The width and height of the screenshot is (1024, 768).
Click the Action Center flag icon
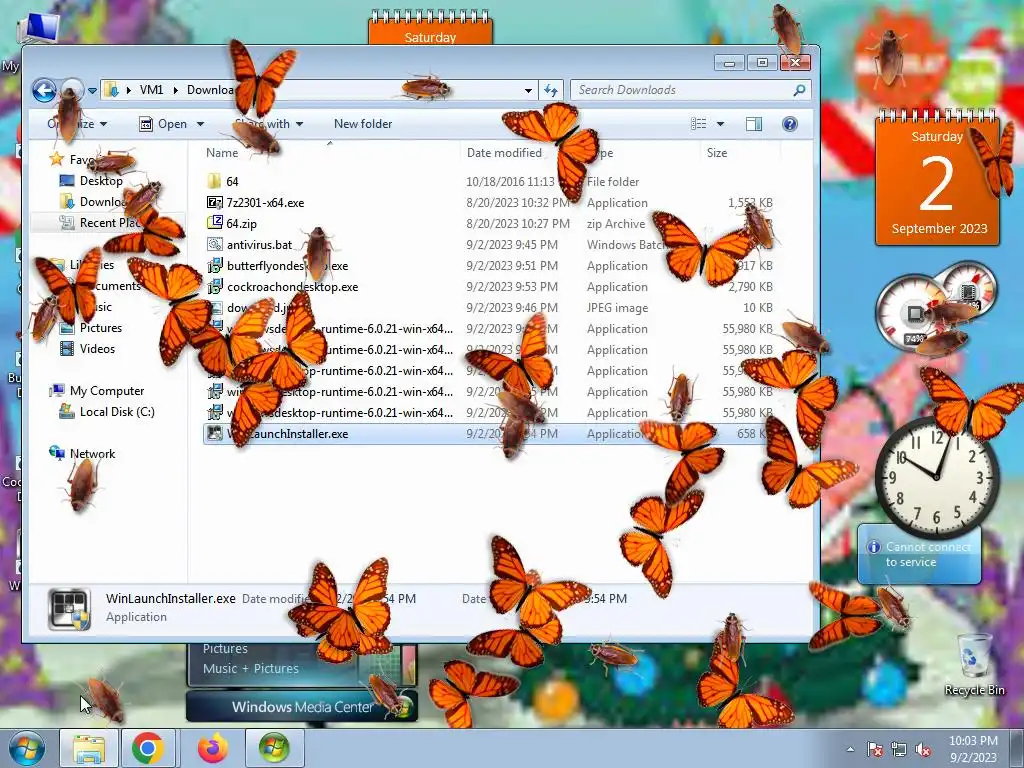tap(874, 749)
